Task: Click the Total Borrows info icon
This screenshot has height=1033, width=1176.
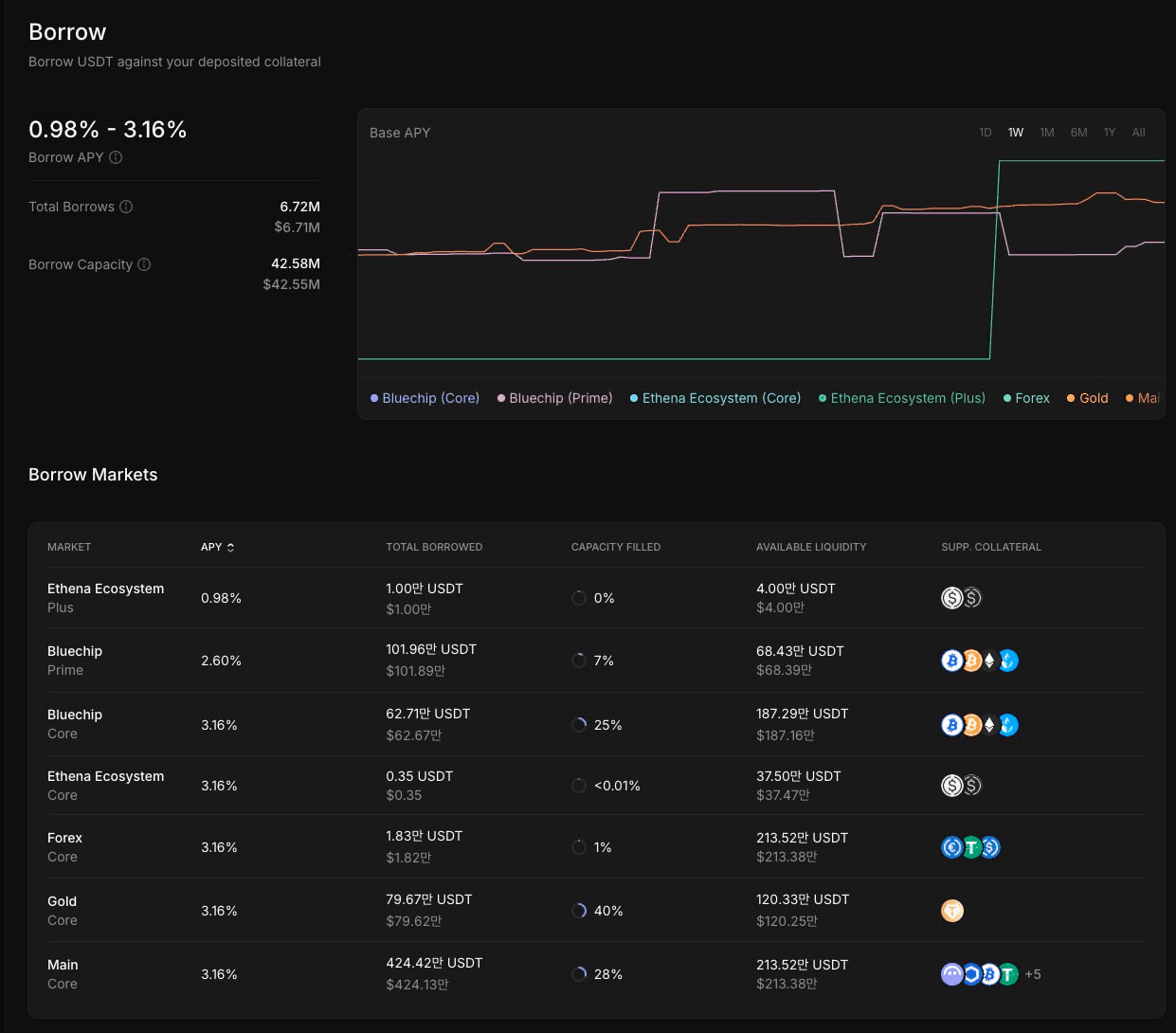Action: 126,207
